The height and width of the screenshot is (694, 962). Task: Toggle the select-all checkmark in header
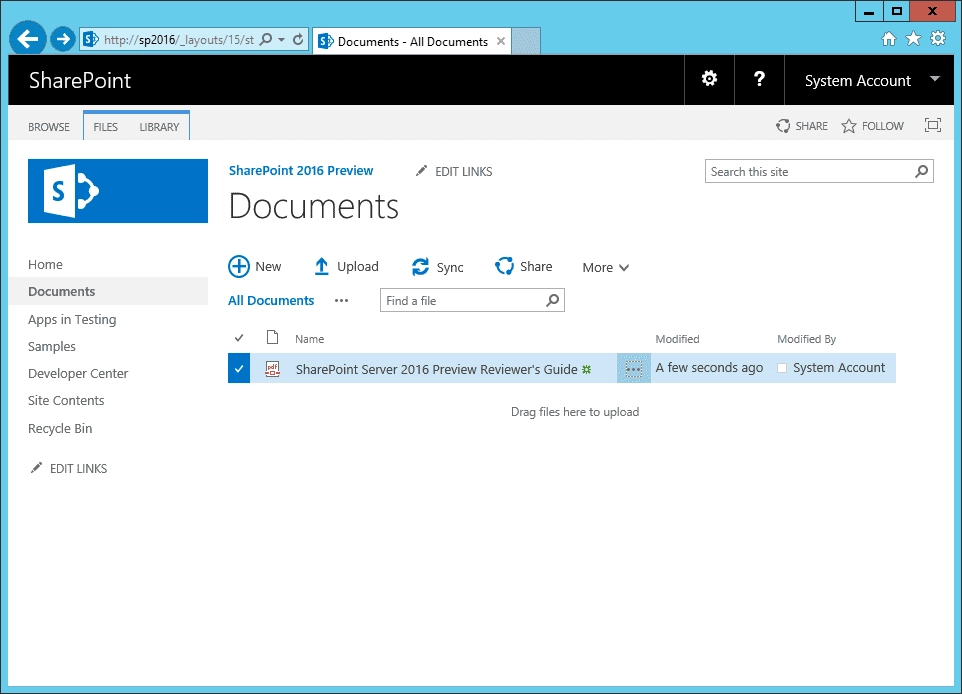[x=239, y=338]
